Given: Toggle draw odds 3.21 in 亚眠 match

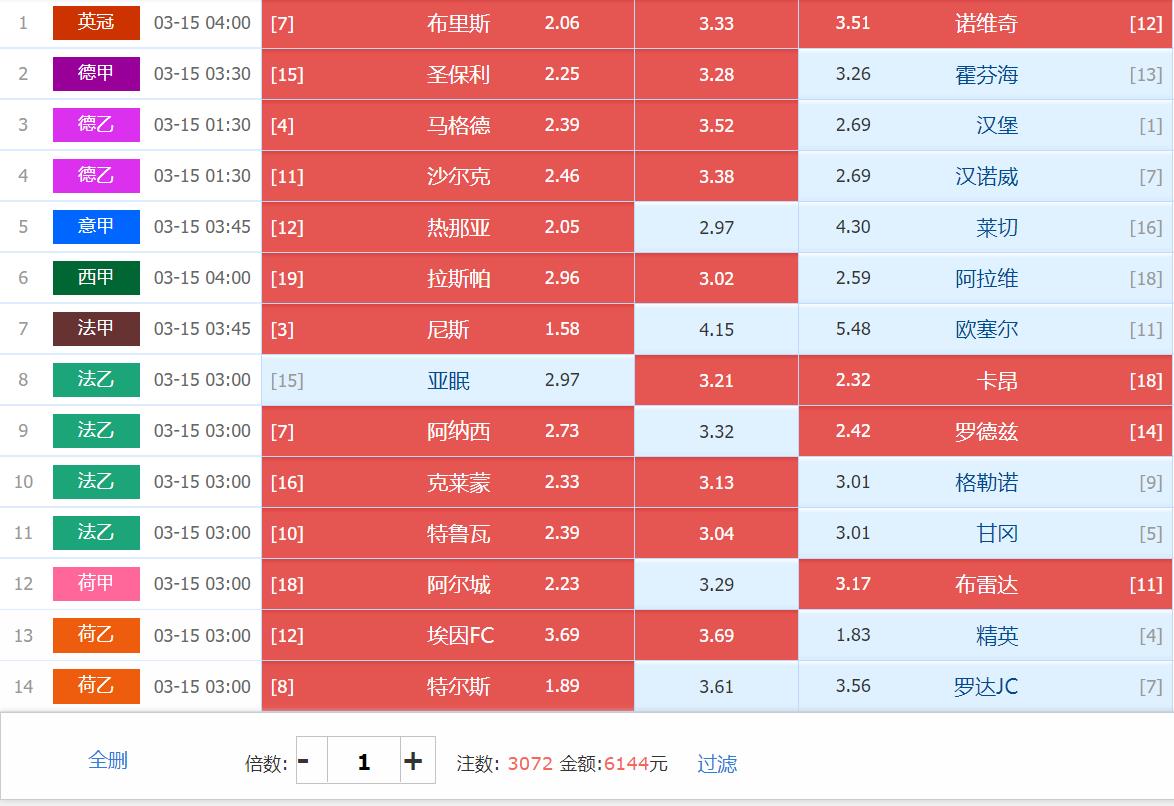Looking at the screenshot, I should (x=717, y=380).
